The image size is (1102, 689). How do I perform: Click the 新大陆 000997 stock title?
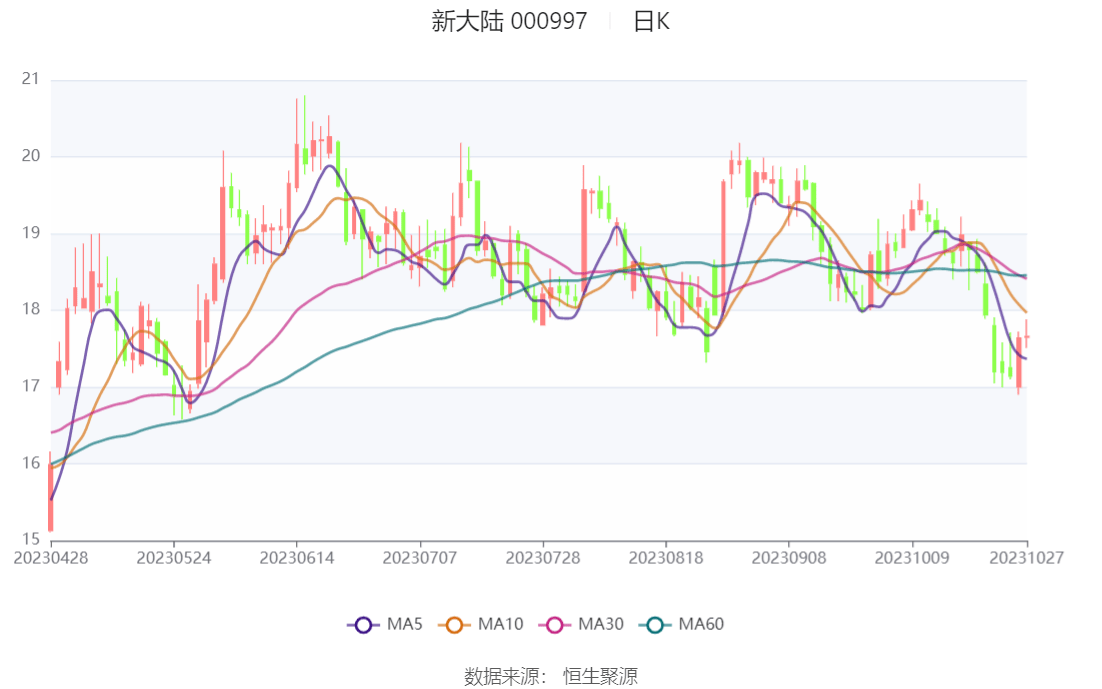(x=509, y=21)
